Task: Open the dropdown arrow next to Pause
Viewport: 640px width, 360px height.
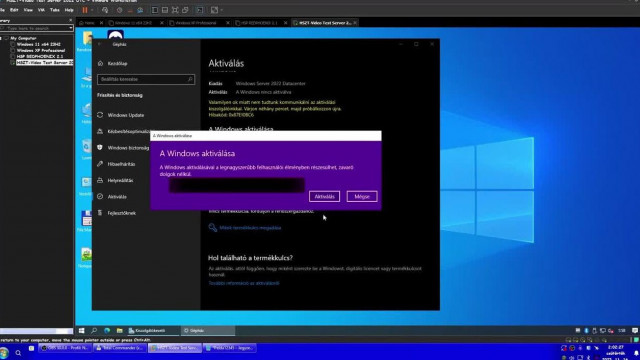Action: tap(92, 10)
